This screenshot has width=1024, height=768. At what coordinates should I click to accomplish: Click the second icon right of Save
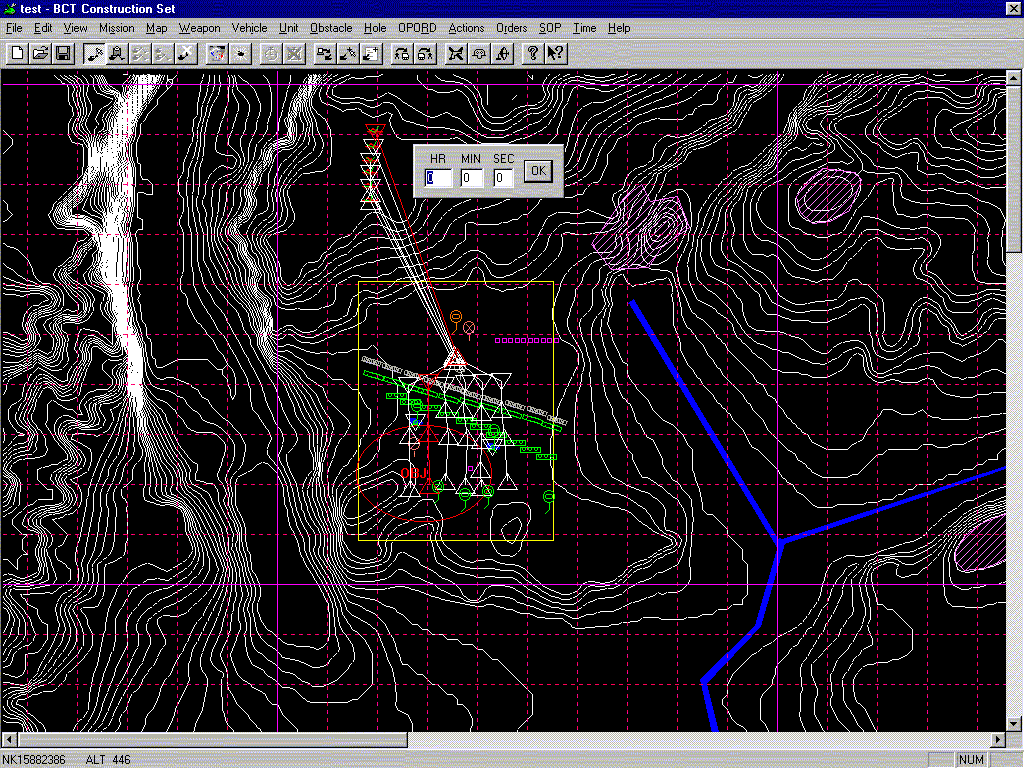116,53
